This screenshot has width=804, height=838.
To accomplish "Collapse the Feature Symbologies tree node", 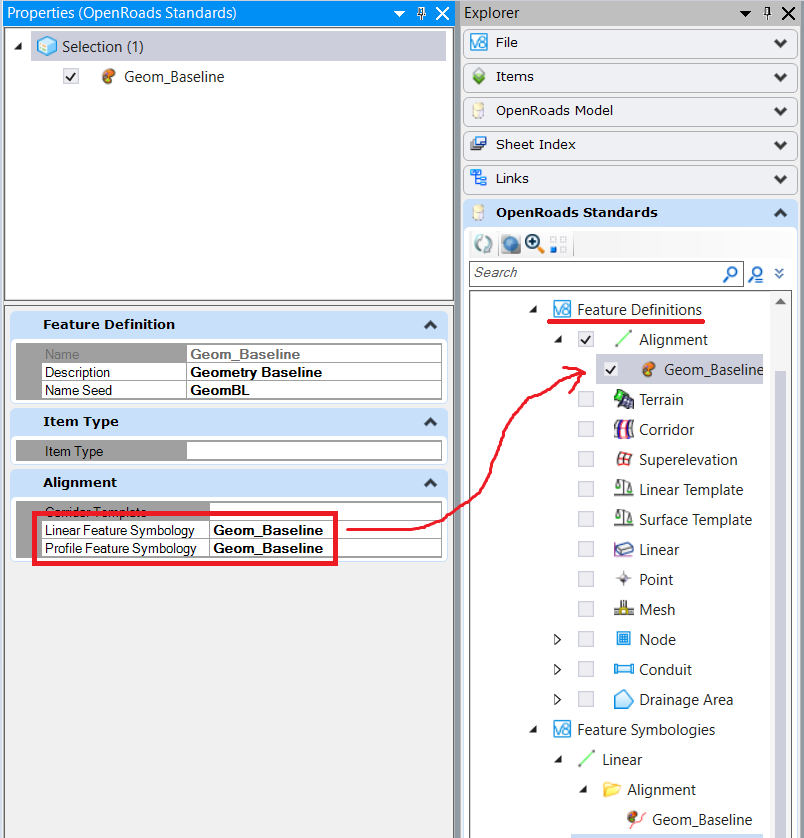I will (533, 730).
